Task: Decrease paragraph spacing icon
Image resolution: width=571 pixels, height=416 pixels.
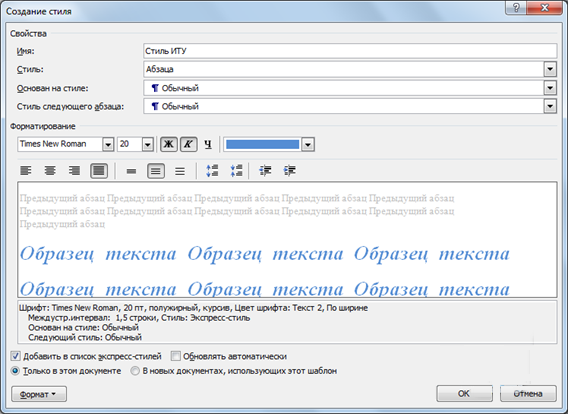Action: (237, 171)
